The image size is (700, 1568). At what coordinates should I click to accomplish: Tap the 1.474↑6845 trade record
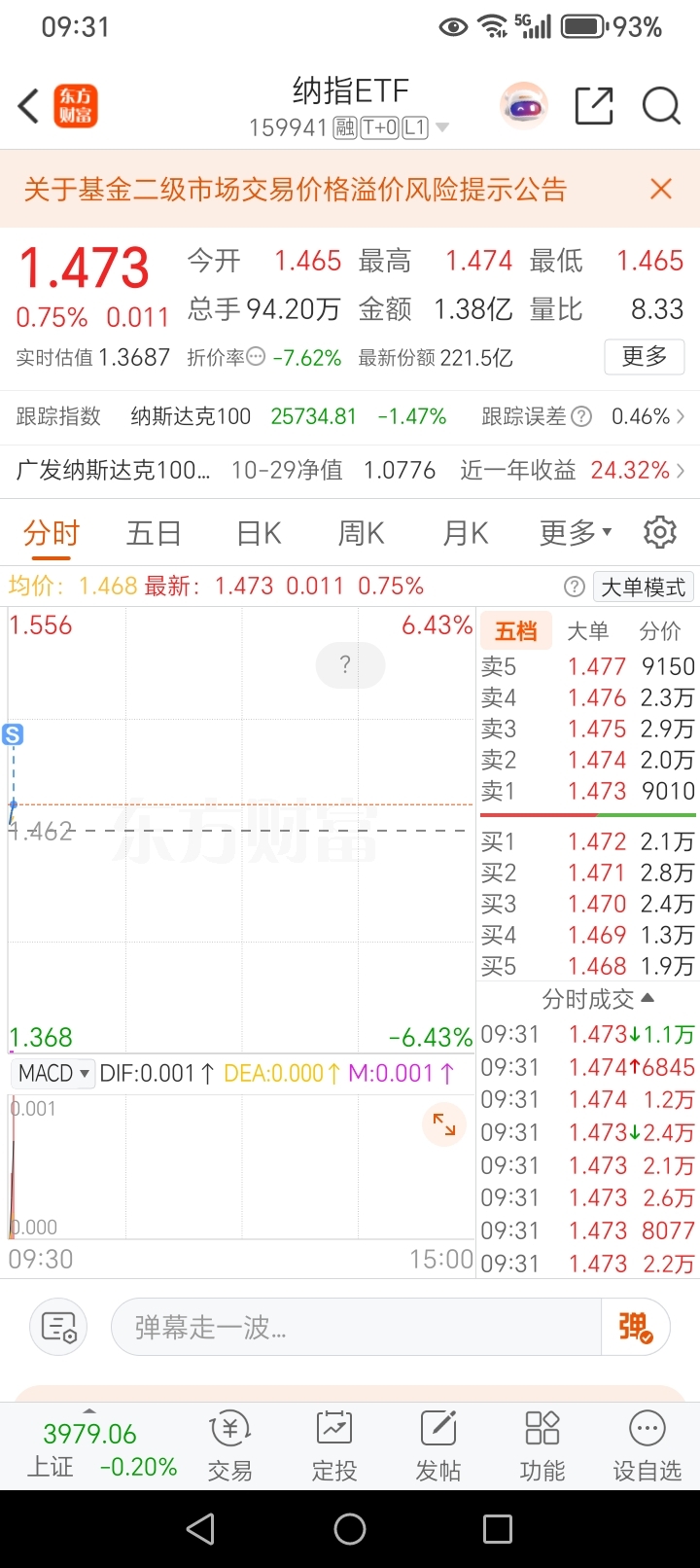588,1067
